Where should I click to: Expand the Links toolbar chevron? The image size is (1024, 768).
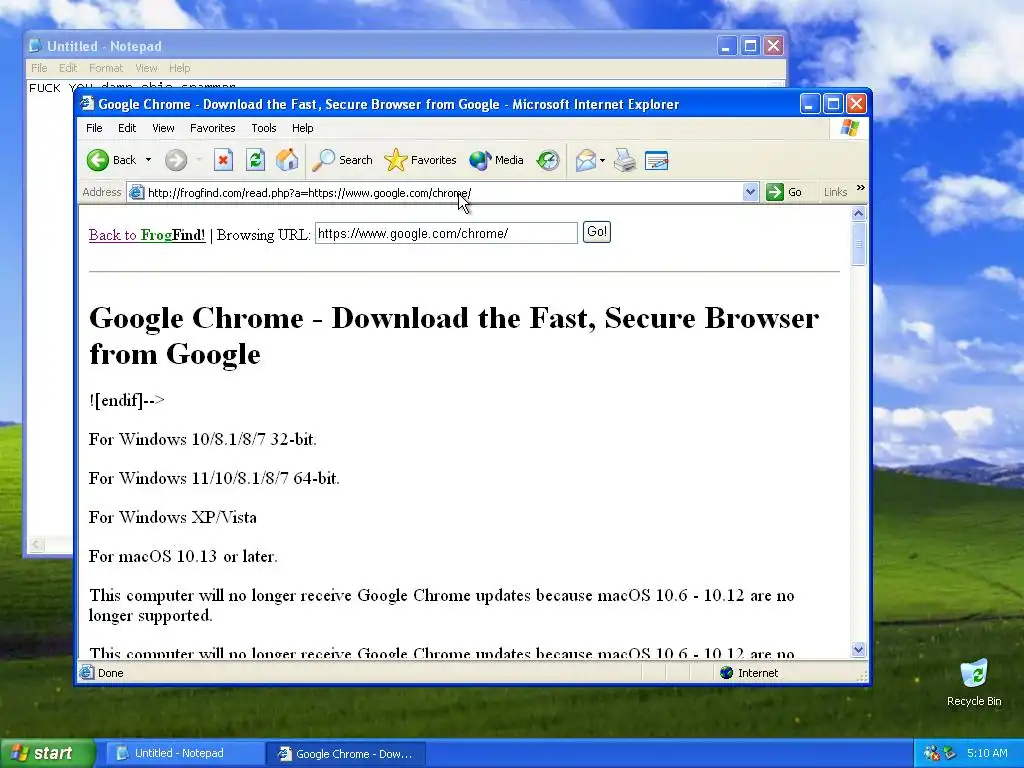coord(861,188)
